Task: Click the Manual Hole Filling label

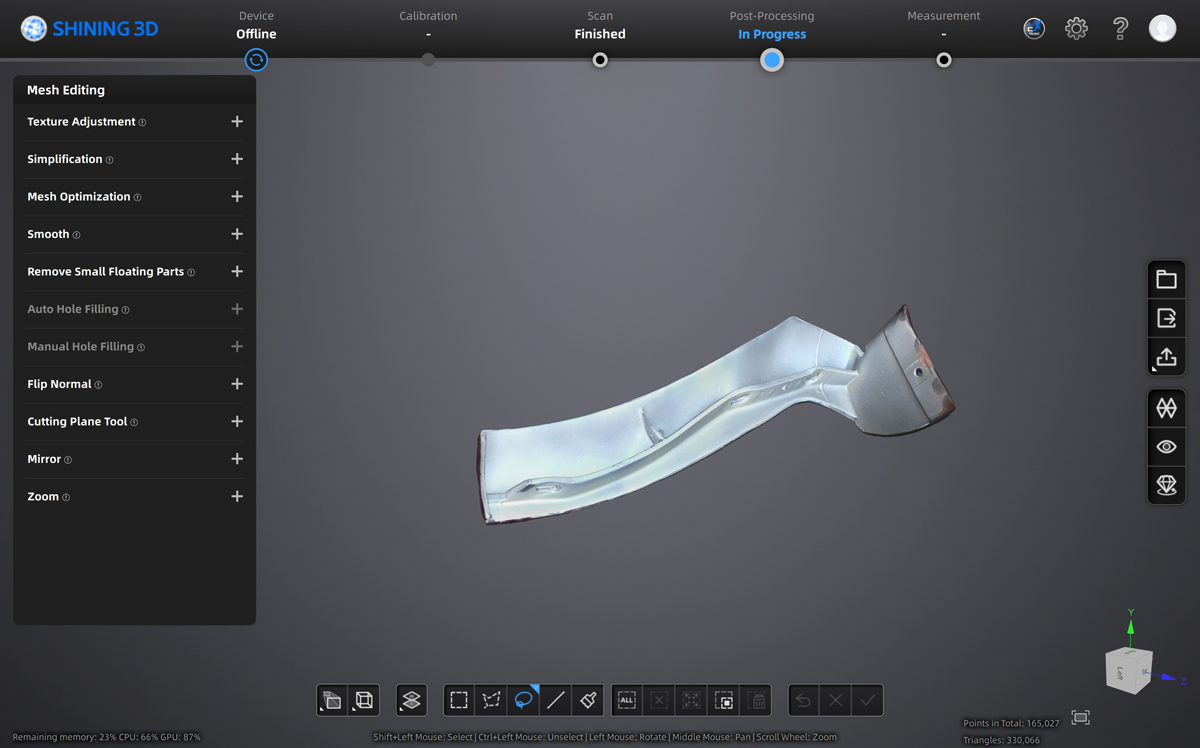Action: pos(80,346)
